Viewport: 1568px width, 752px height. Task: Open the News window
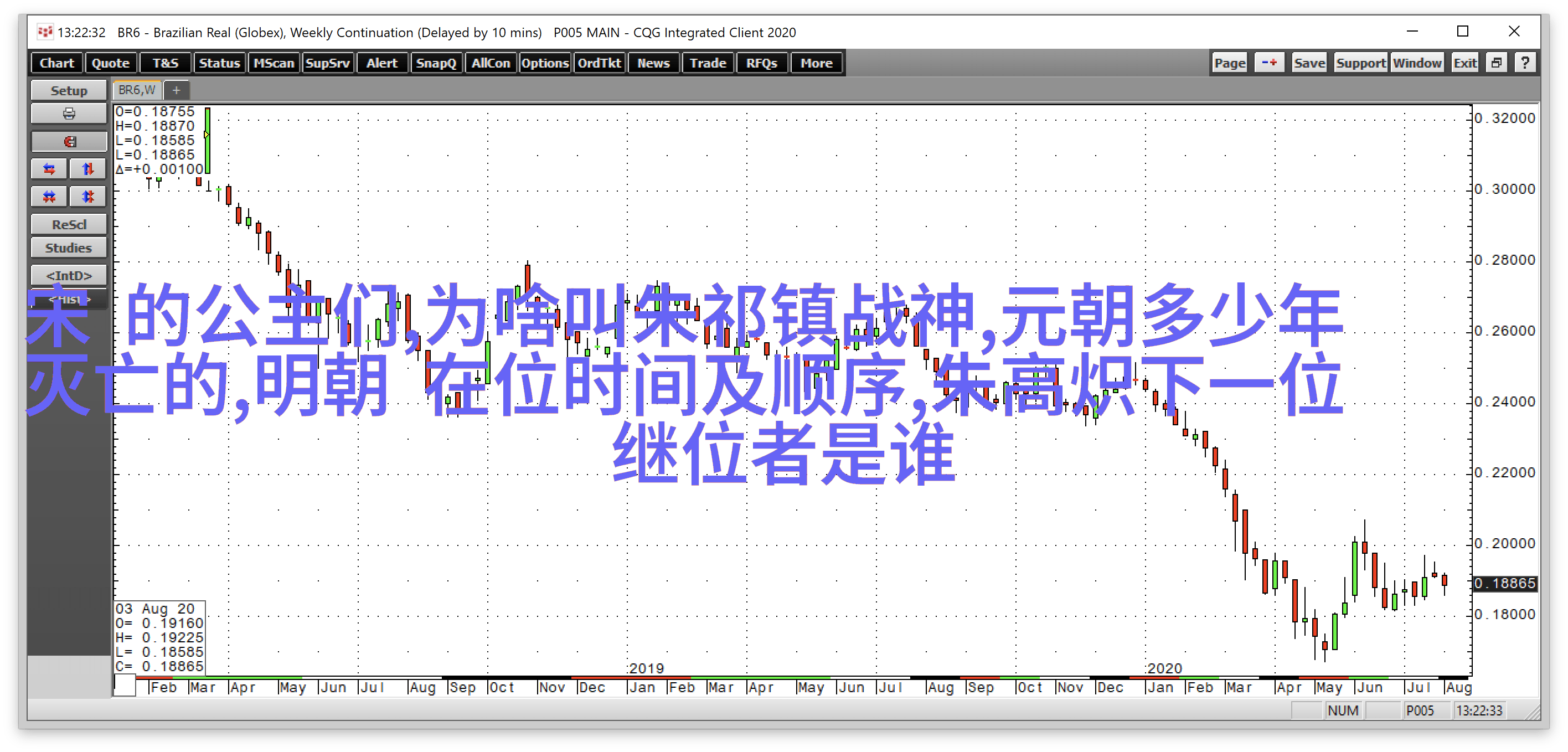tap(653, 63)
